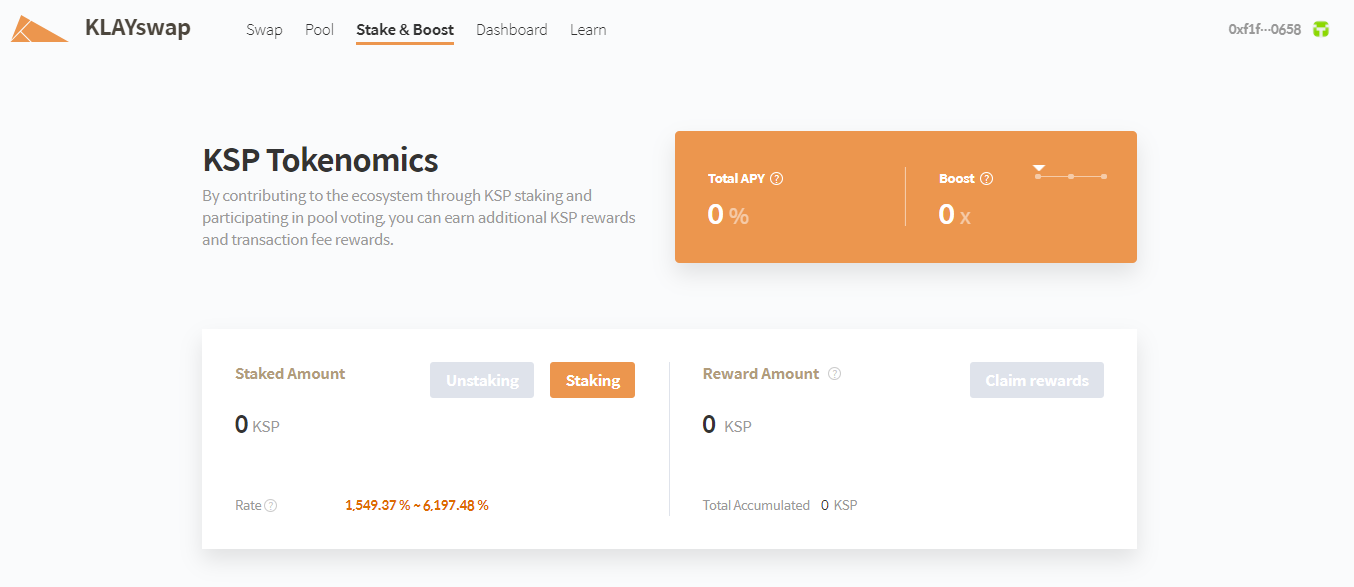Select the middle point on the boost slider

[x=1071, y=177]
